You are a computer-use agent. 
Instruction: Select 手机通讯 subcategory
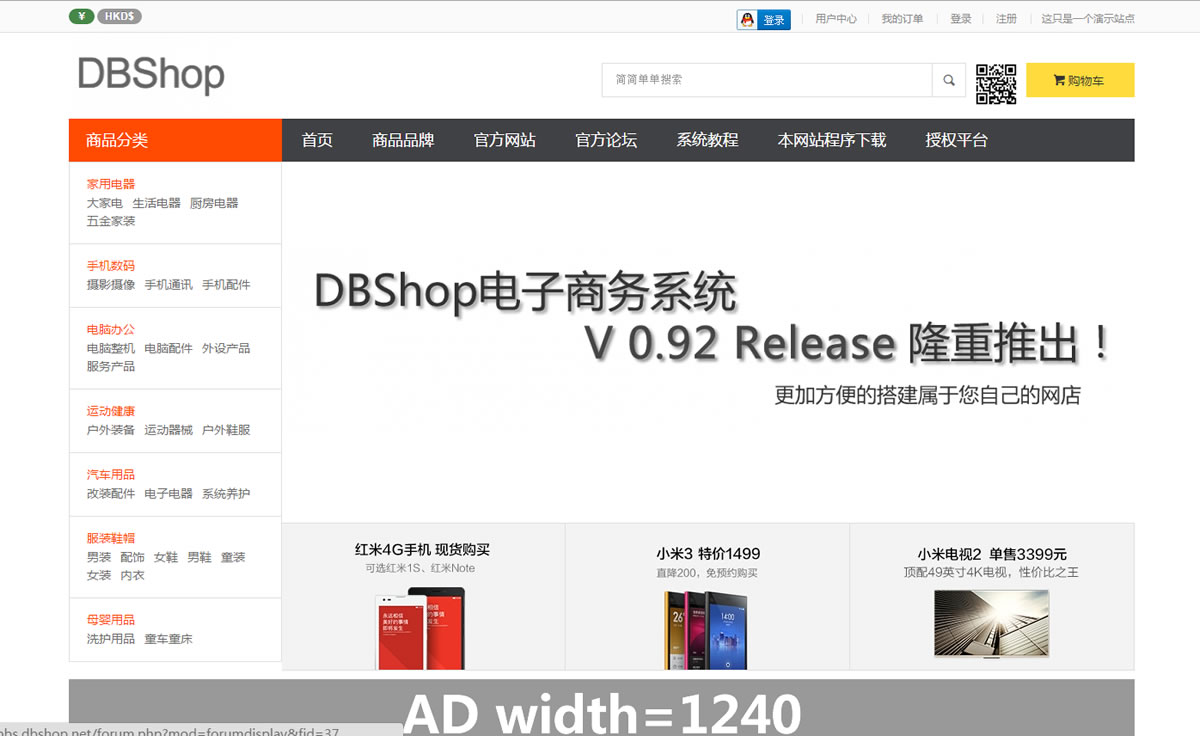coord(168,285)
